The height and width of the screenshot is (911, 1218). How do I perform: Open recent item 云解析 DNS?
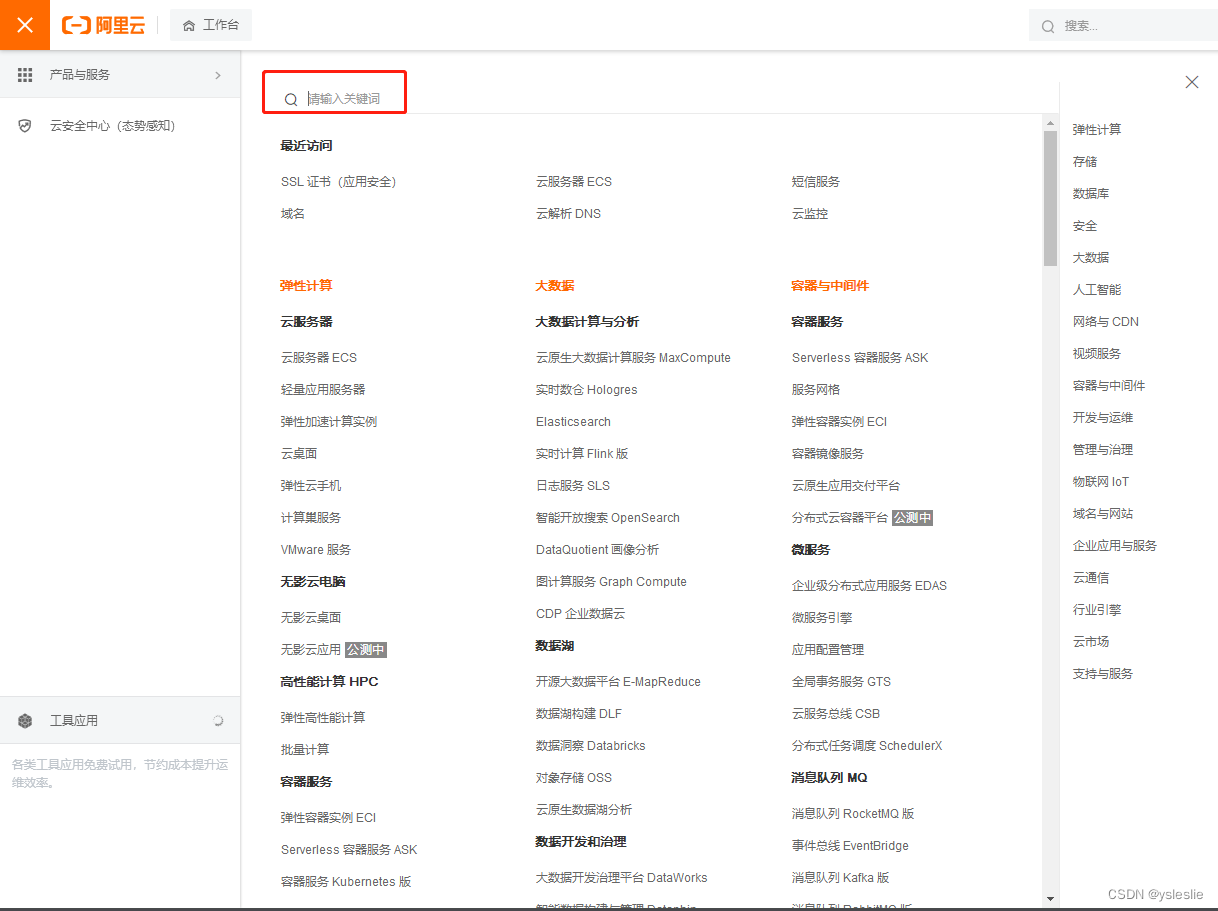coord(568,214)
